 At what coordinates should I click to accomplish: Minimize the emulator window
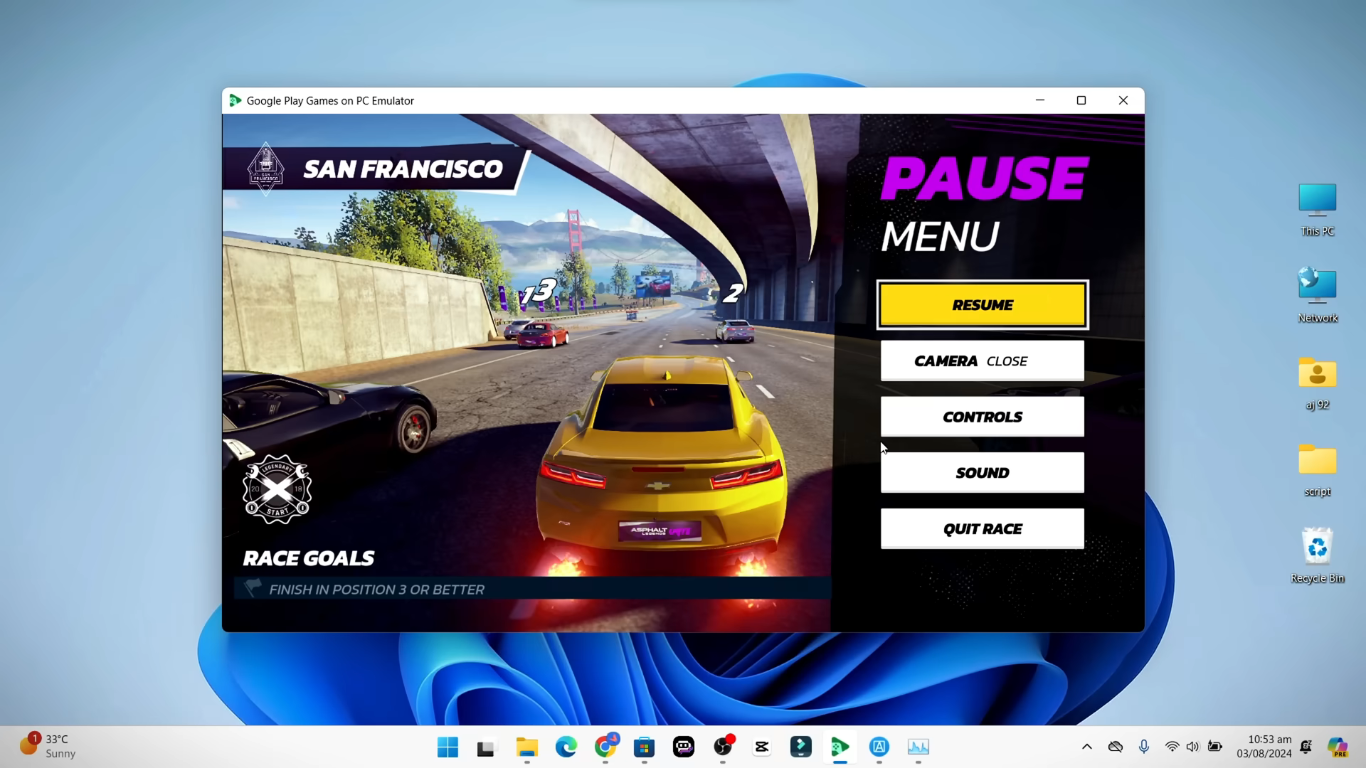click(1040, 100)
